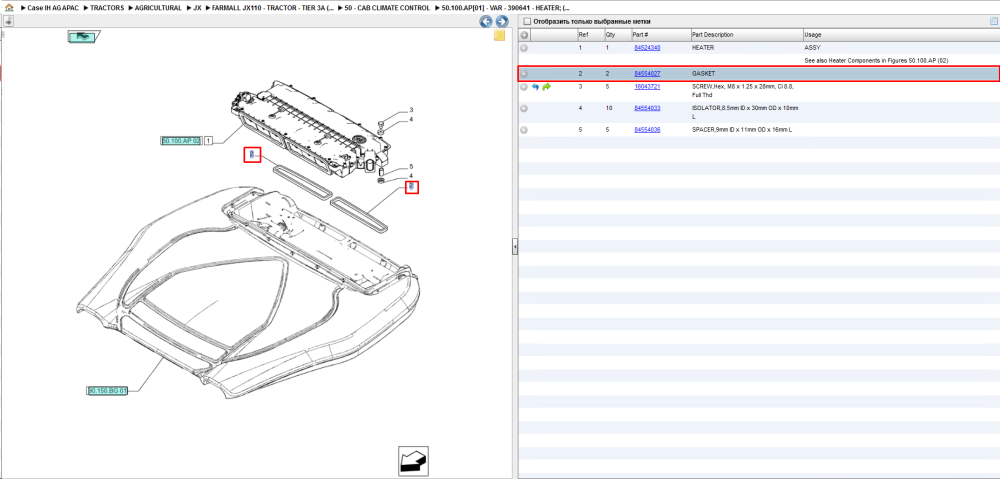Navigate to Case IH AG APAC breadcrumb
This screenshot has height=479, width=1000.
[52, 8]
